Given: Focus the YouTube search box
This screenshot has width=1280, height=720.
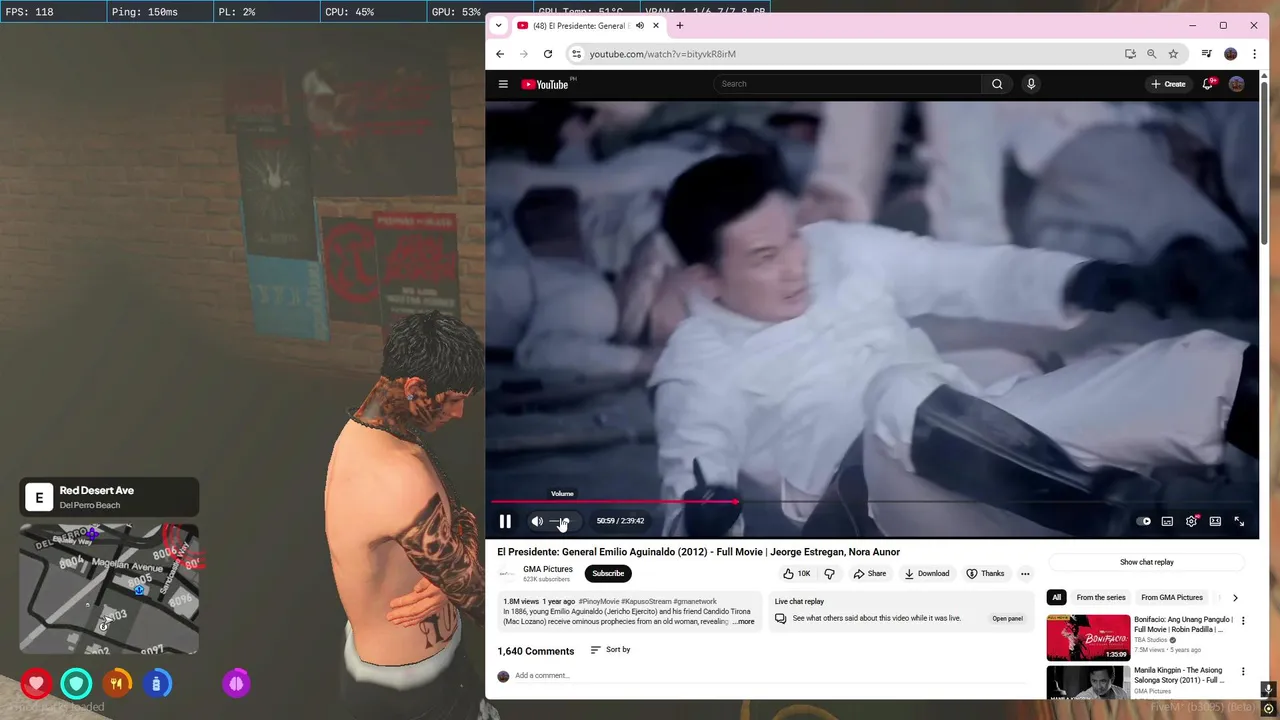Looking at the screenshot, I should click(x=848, y=84).
